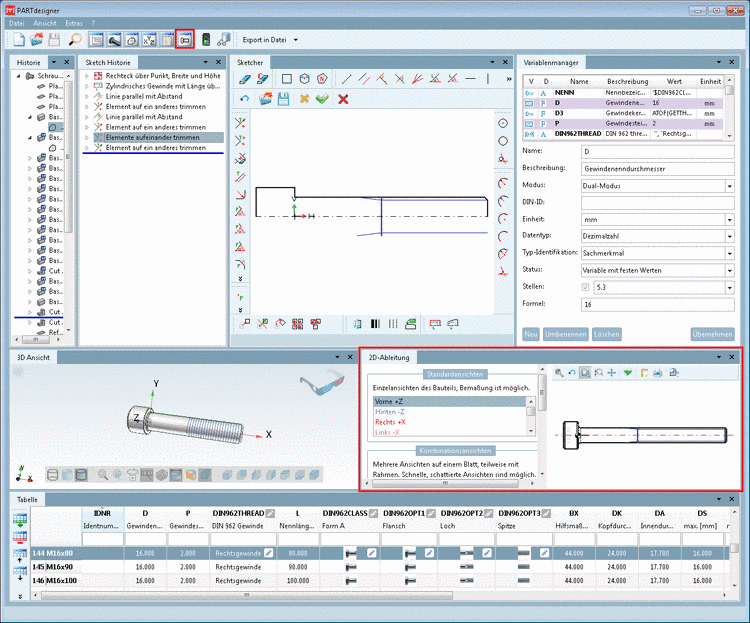Click the Tabelle horizontal scrollbar
750x623 pixels.
click(246, 596)
